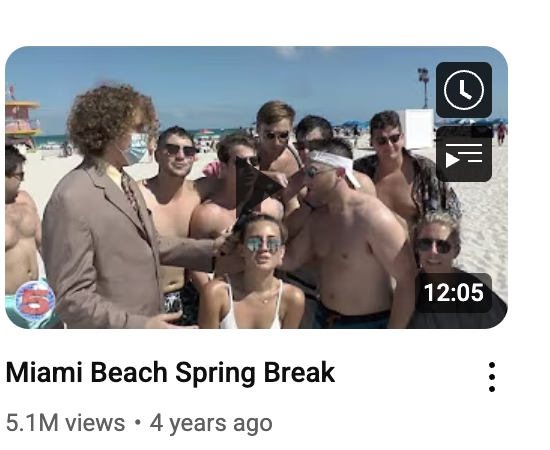
Task: Open the Miami Beach Spring Break title link
Action: [x=170, y=372]
